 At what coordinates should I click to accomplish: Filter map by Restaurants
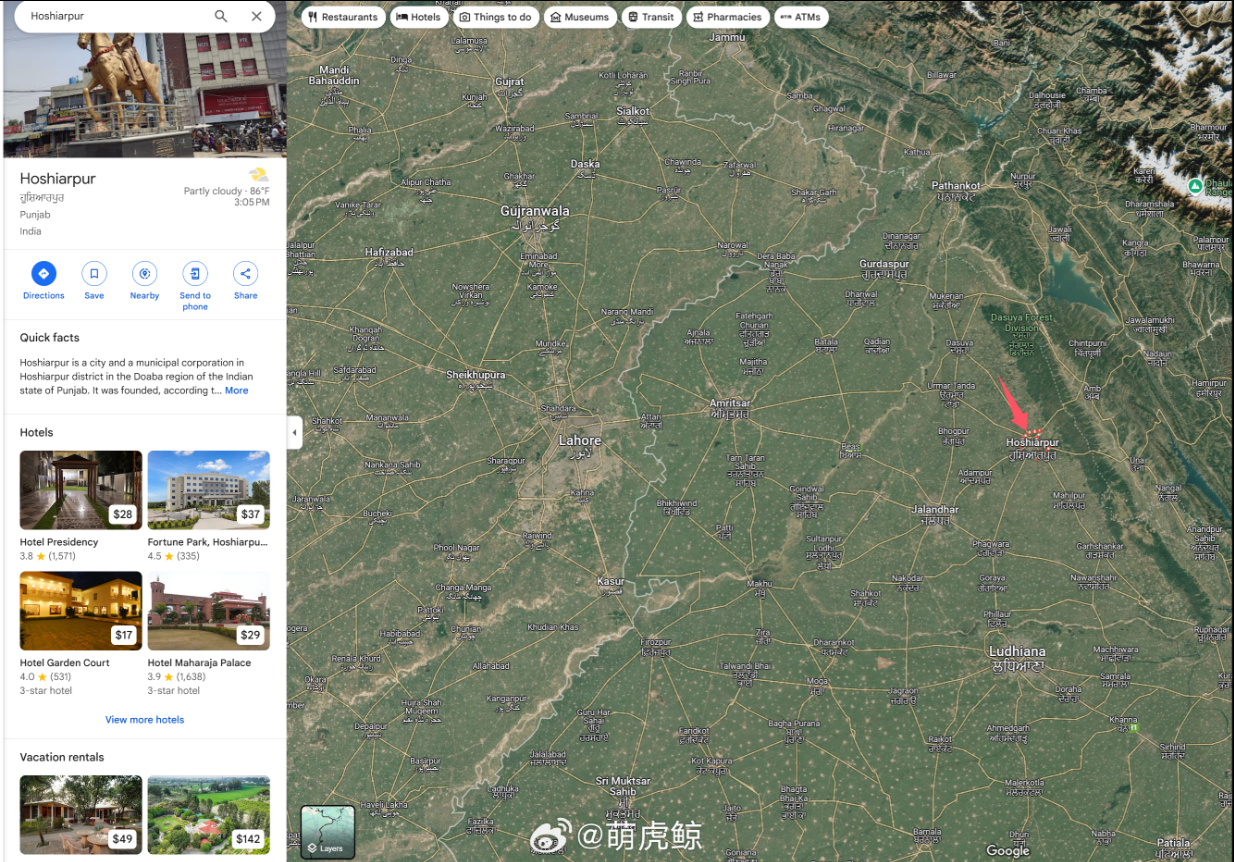point(343,17)
